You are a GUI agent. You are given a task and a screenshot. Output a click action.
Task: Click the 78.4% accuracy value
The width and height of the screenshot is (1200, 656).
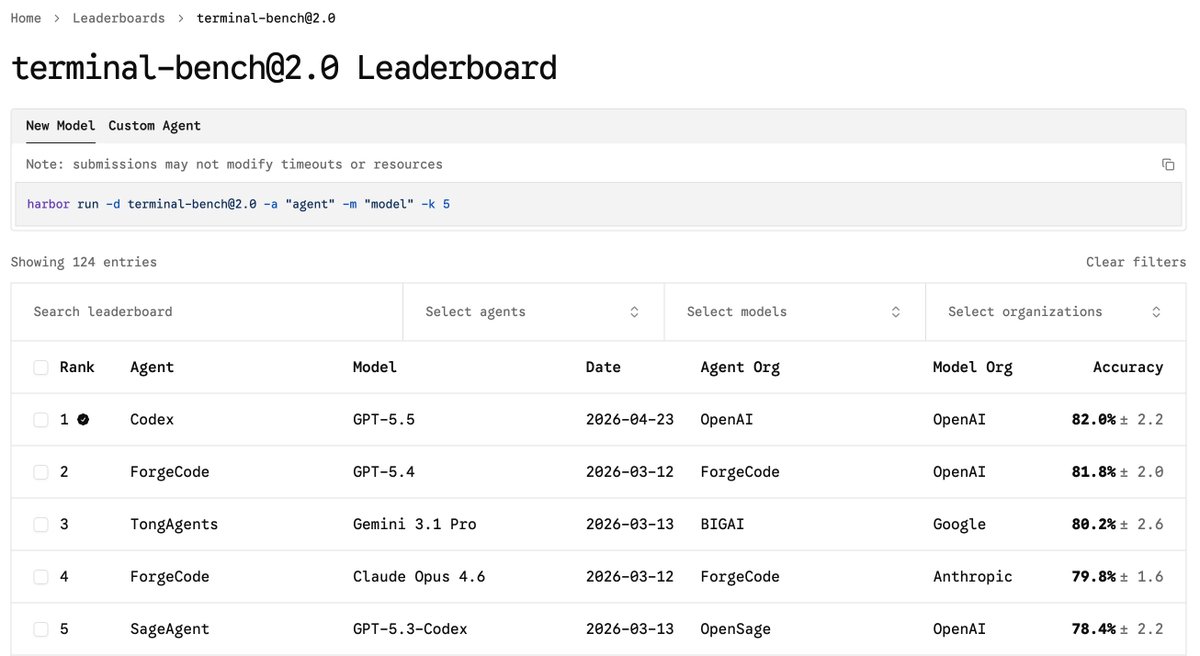1093,629
